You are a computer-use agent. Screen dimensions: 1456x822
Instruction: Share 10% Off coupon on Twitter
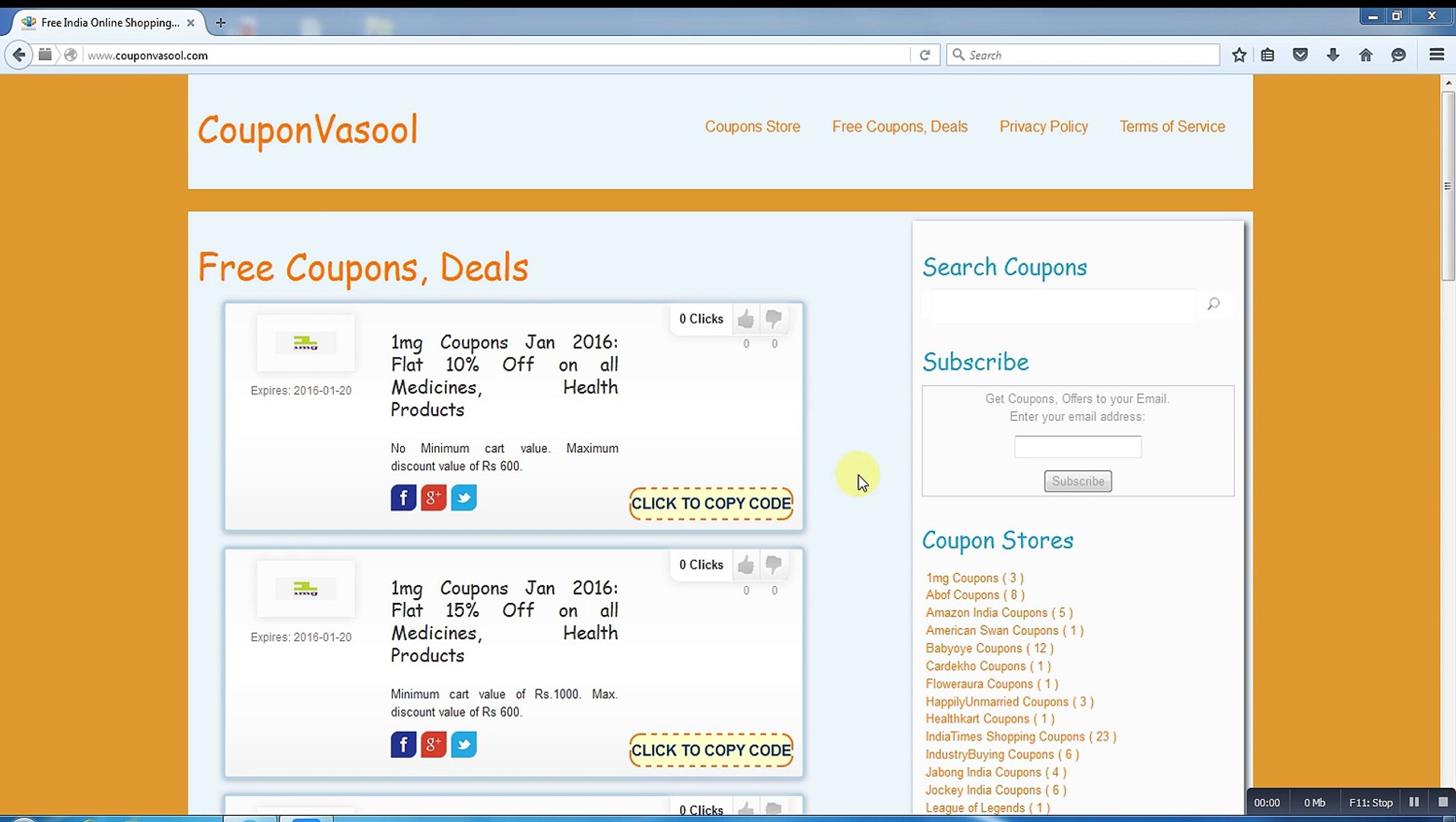pos(464,498)
